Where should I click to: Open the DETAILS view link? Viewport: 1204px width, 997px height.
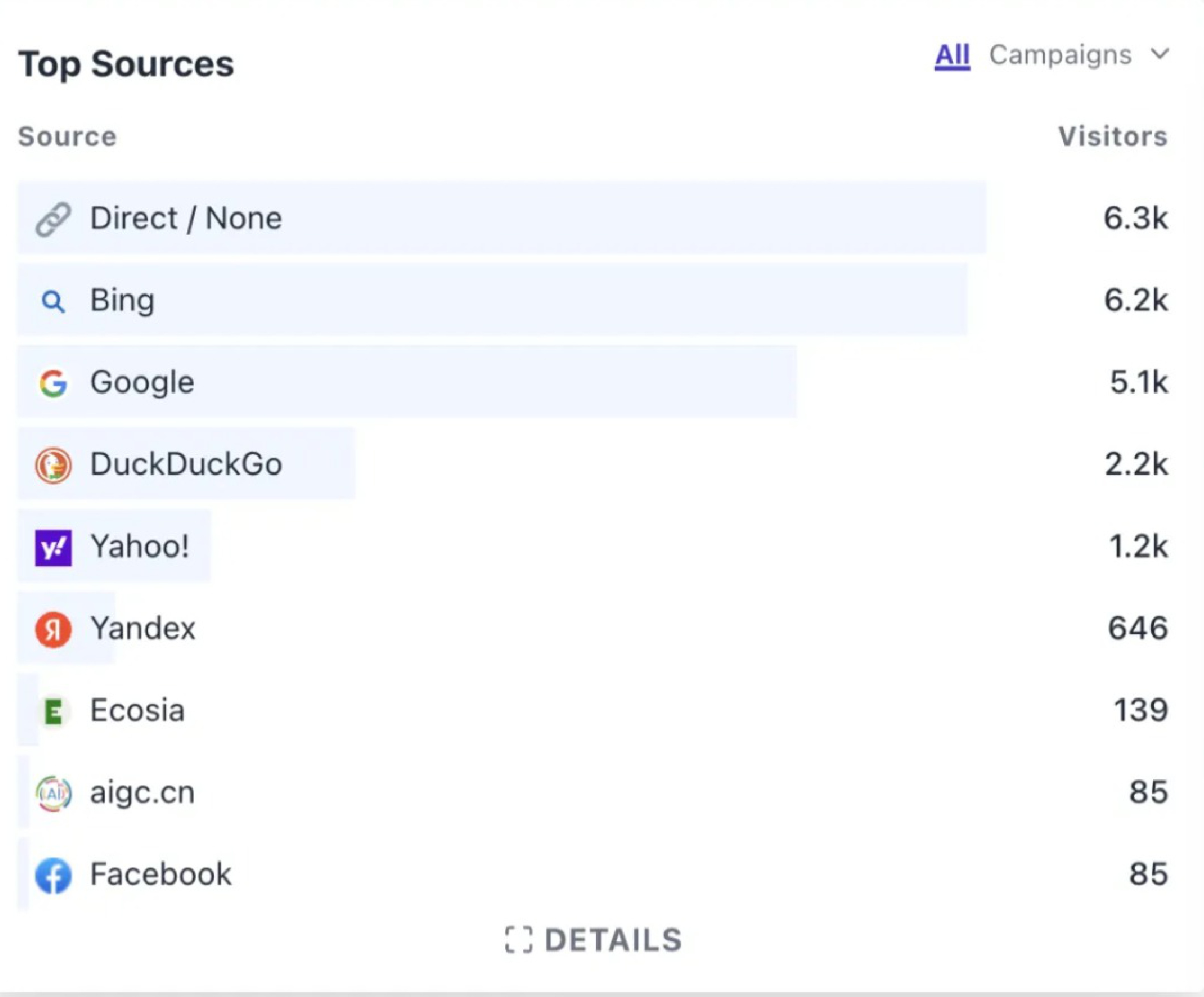612,940
